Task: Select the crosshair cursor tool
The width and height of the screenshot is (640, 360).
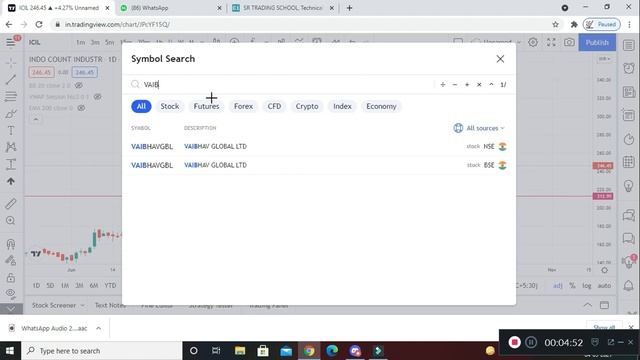Action: click(x=11, y=62)
